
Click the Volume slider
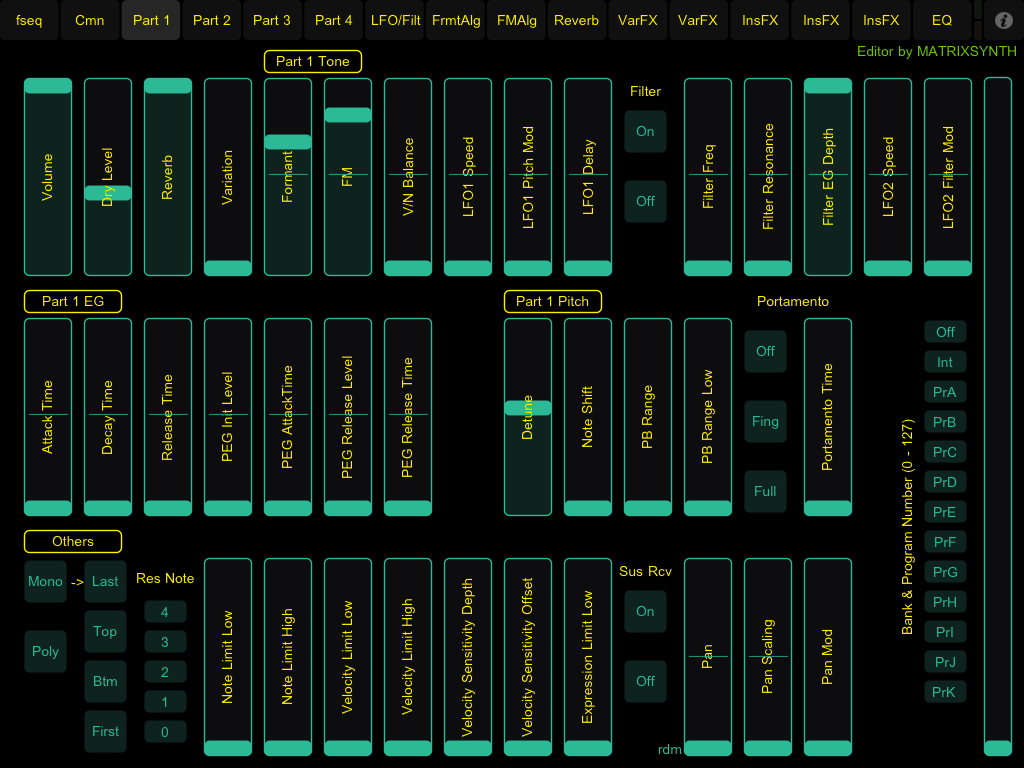(47, 177)
